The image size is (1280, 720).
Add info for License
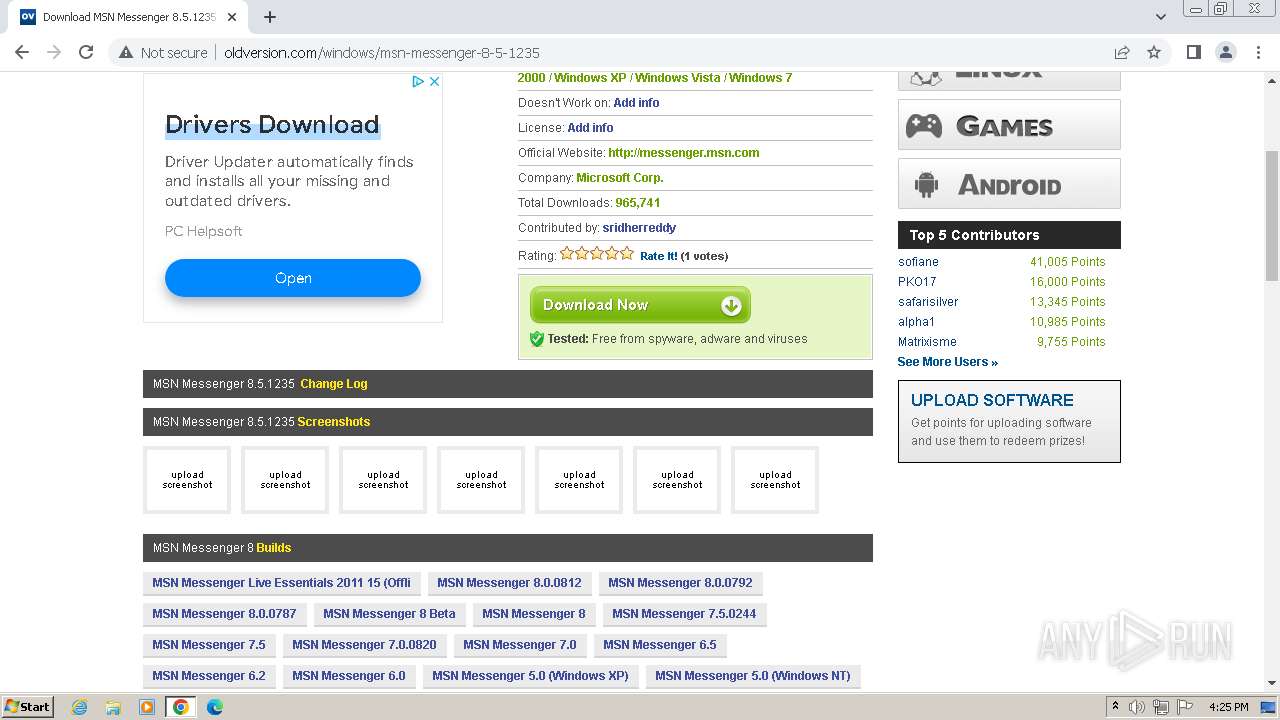590,128
